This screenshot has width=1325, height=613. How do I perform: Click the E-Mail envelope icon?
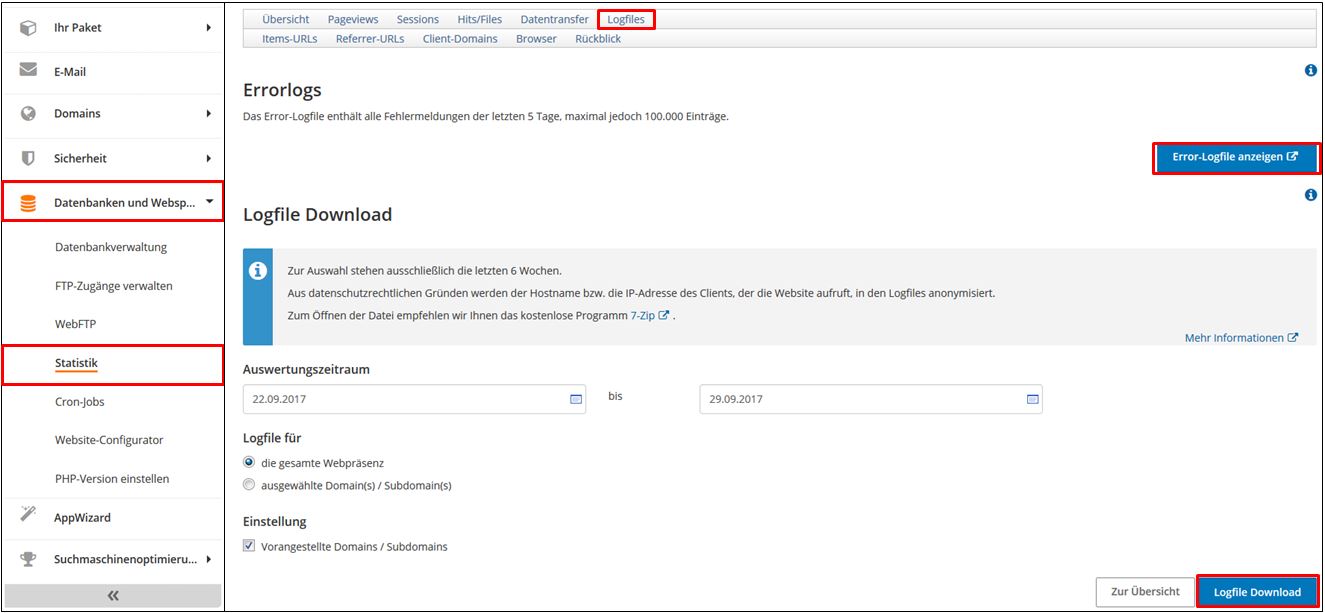click(28, 71)
